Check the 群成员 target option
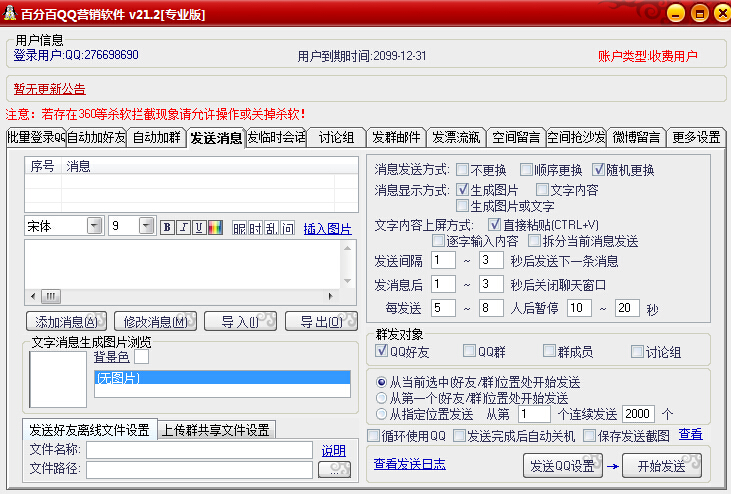Viewport: 731px width, 494px height. pyautogui.click(x=550, y=350)
